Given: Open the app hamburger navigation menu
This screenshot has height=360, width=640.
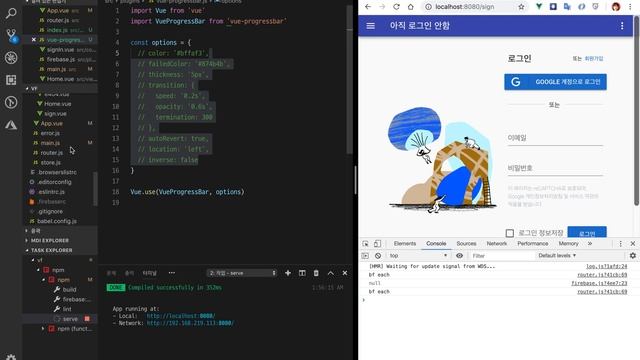Looking at the screenshot, I should (x=371, y=26).
